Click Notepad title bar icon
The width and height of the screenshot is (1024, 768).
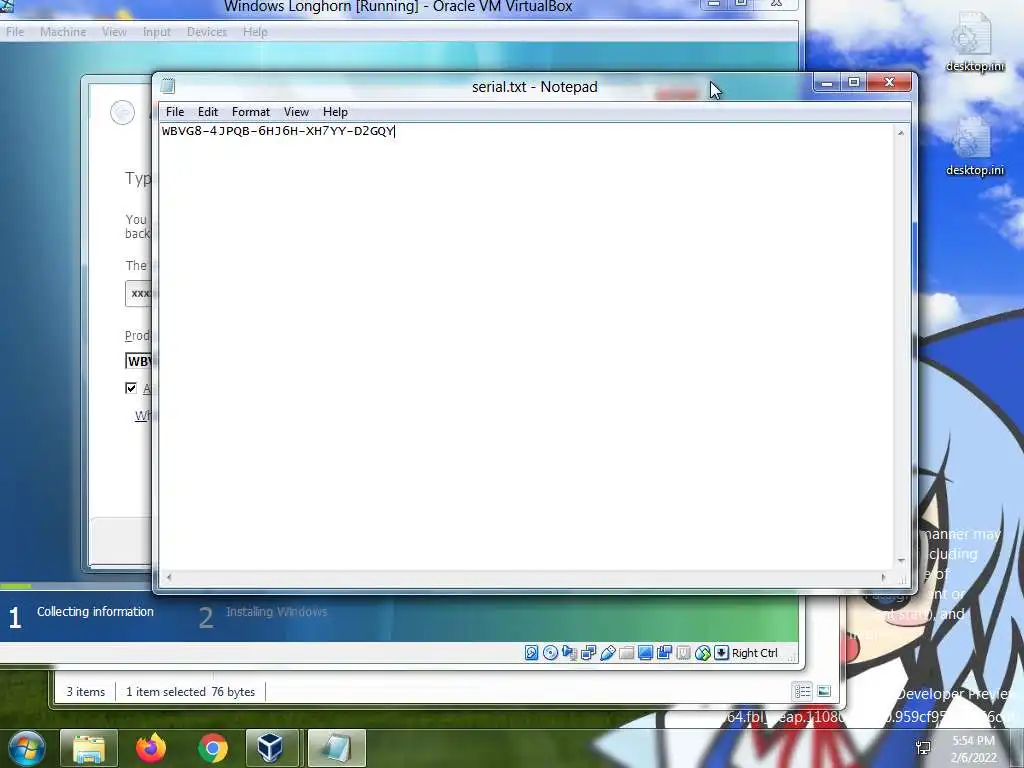(168, 86)
